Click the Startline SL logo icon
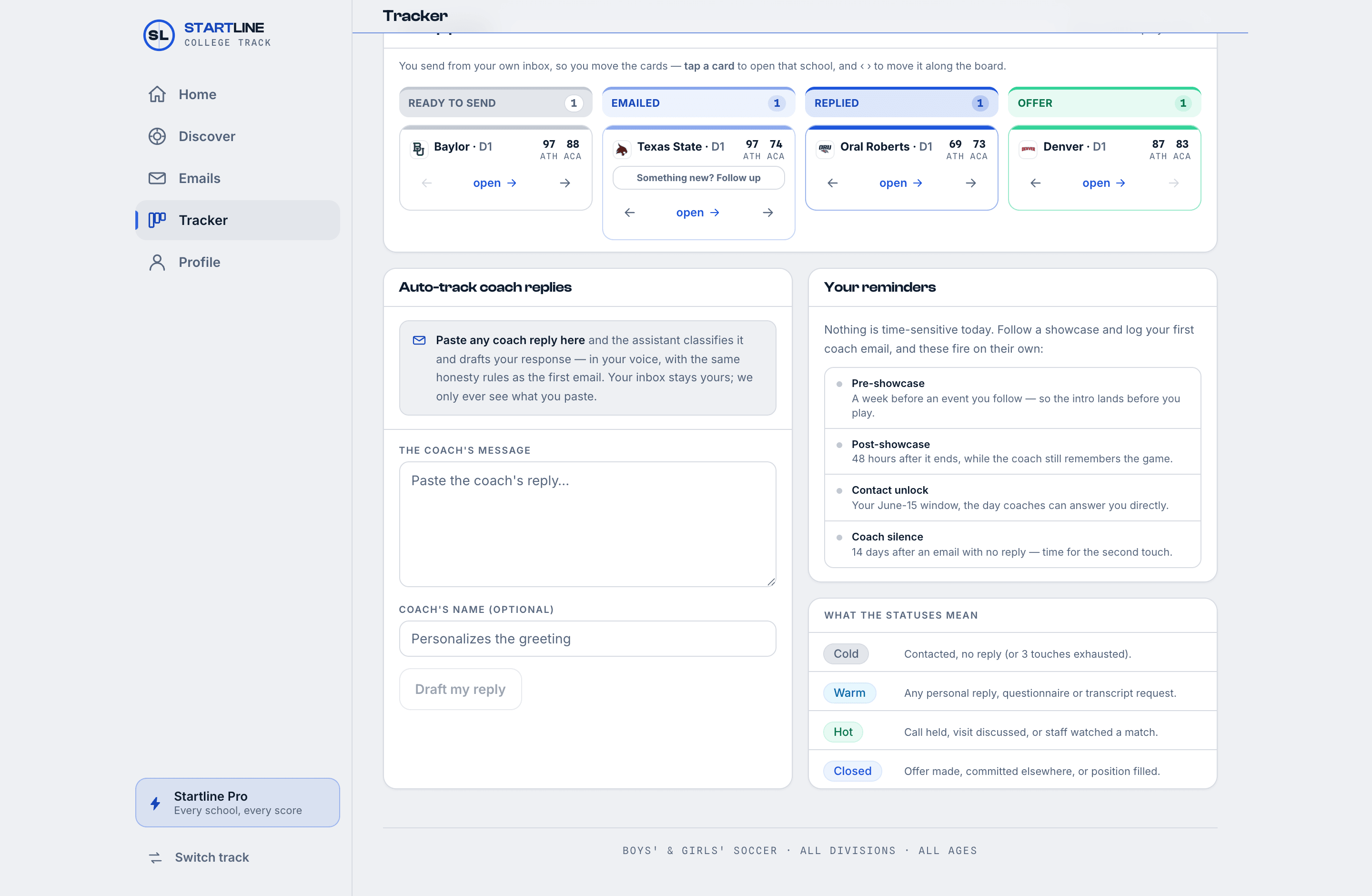This screenshot has height=896, width=1372. point(159,35)
